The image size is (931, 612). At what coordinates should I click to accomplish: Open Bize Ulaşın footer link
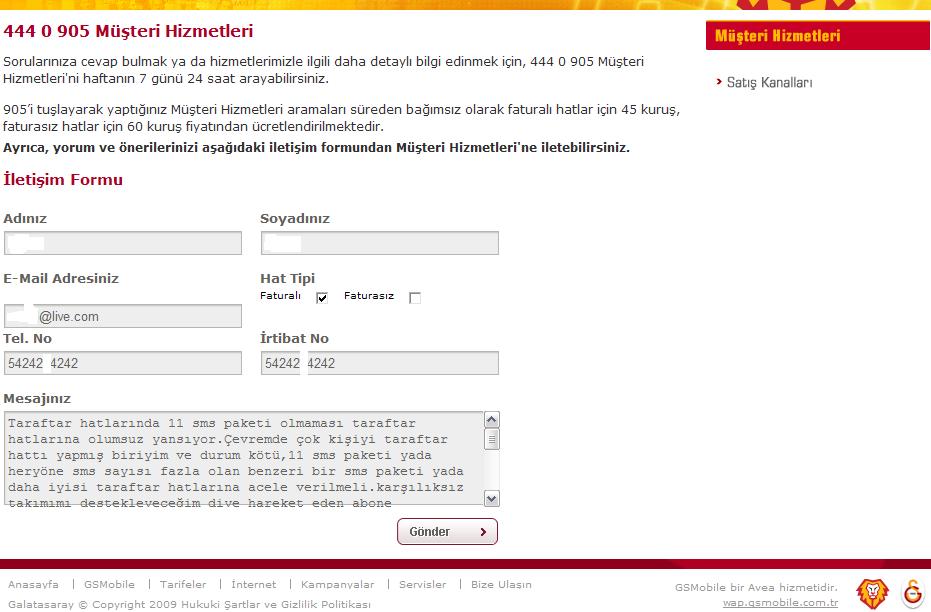click(x=501, y=585)
